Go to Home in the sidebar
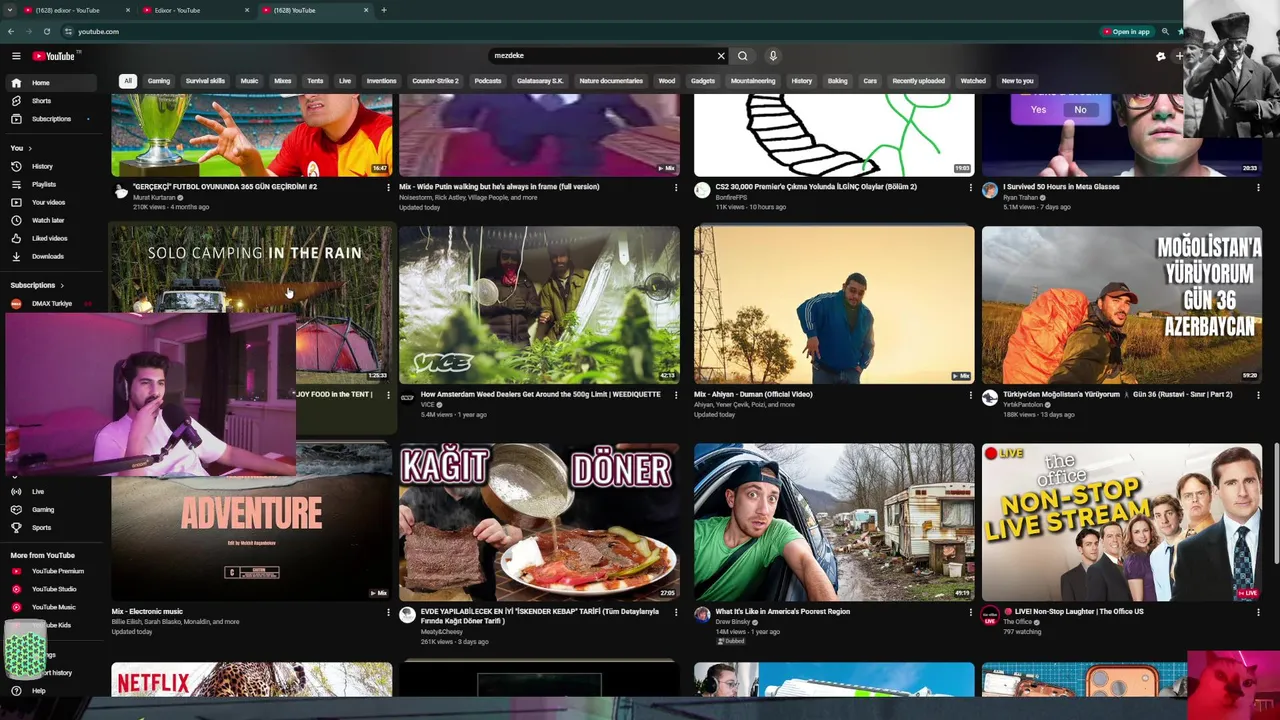1280x720 pixels. click(x=53, y=83)
